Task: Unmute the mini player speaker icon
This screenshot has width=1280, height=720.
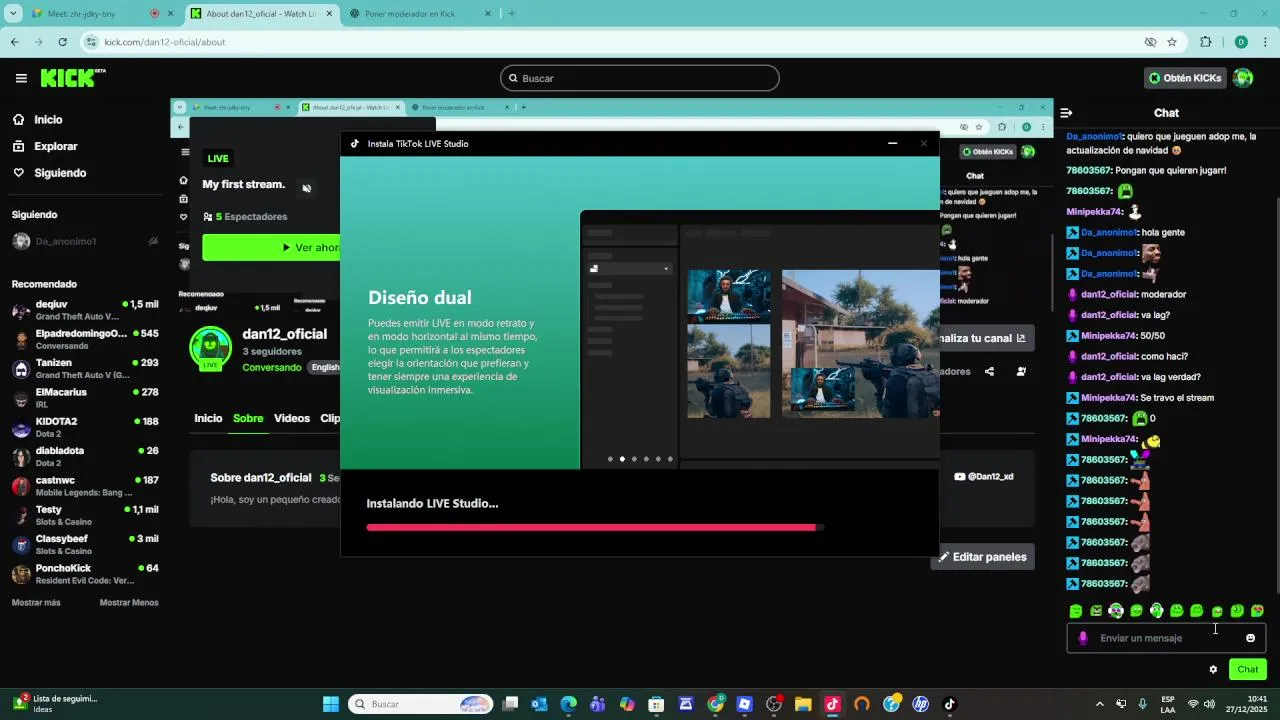Action: 307,188
